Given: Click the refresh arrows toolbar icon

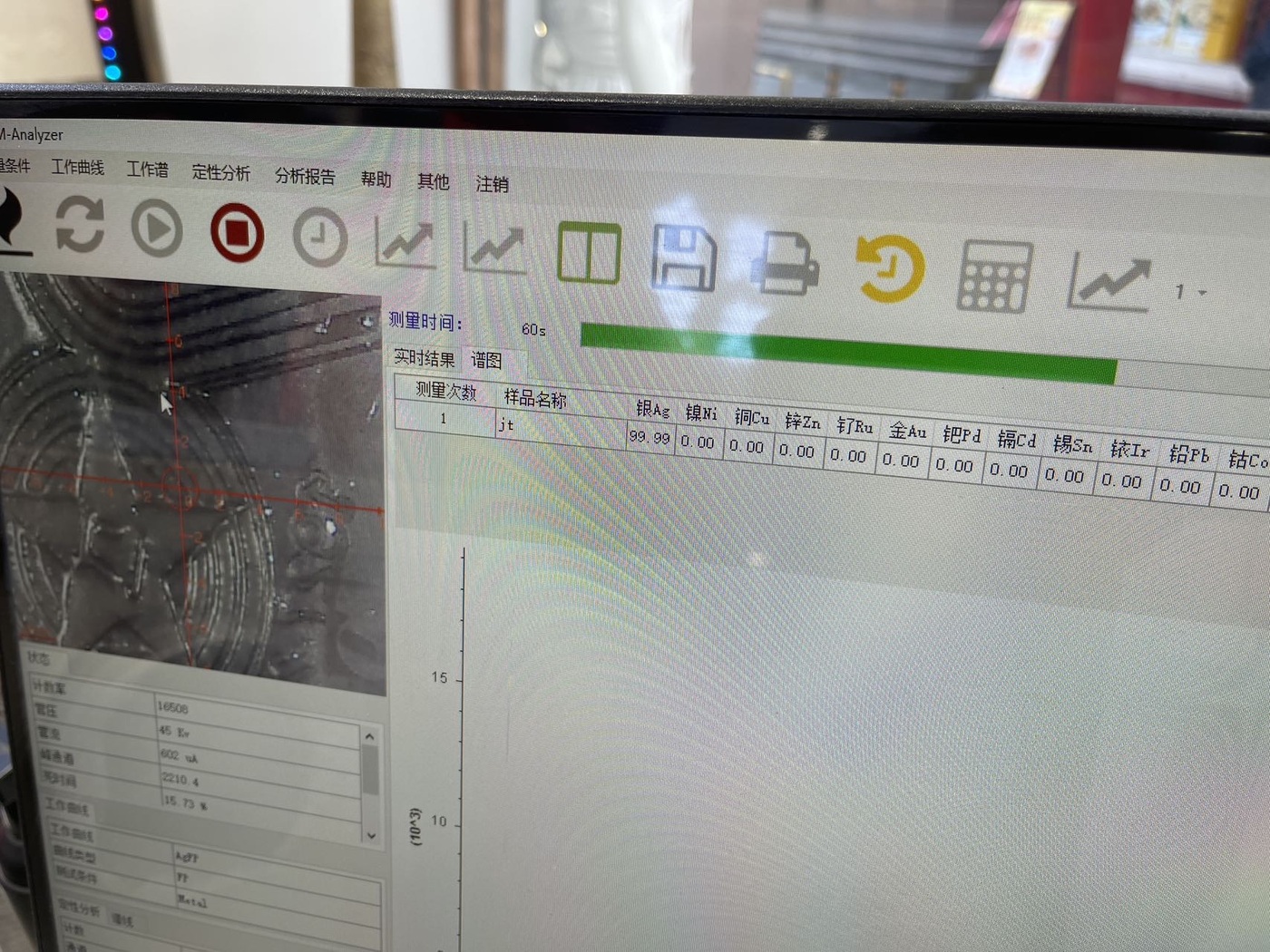Looking at the screenshot, I should tap(80, 225).
